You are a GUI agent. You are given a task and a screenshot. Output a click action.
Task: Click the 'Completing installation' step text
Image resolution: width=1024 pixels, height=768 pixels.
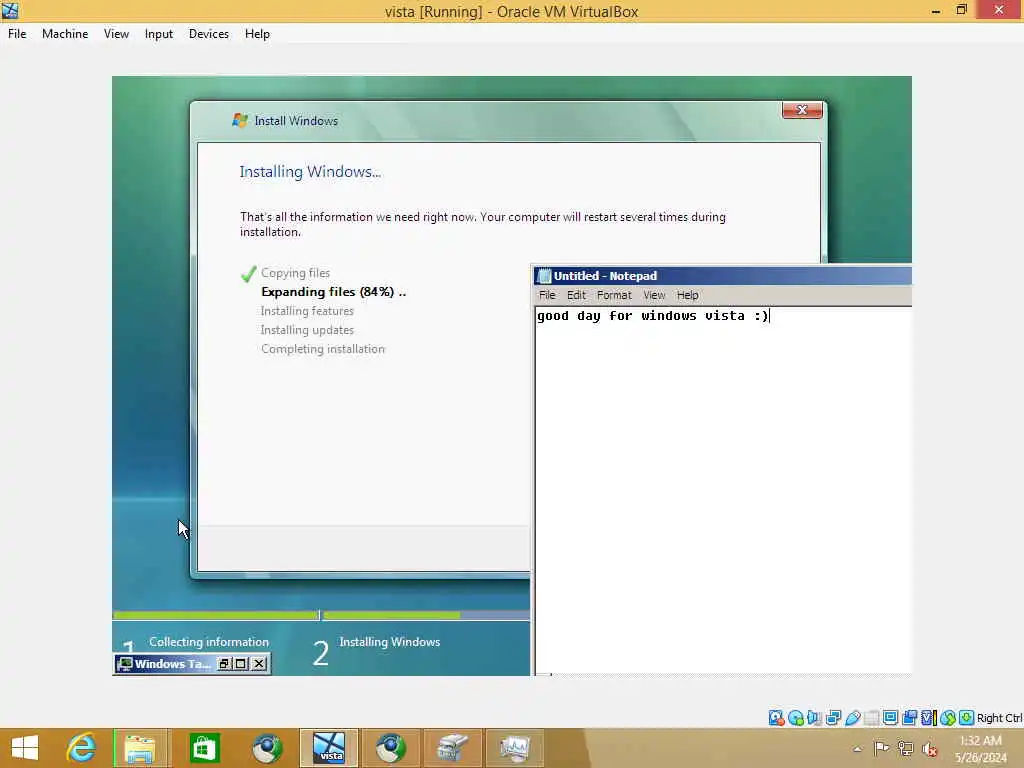click(323, 349)
